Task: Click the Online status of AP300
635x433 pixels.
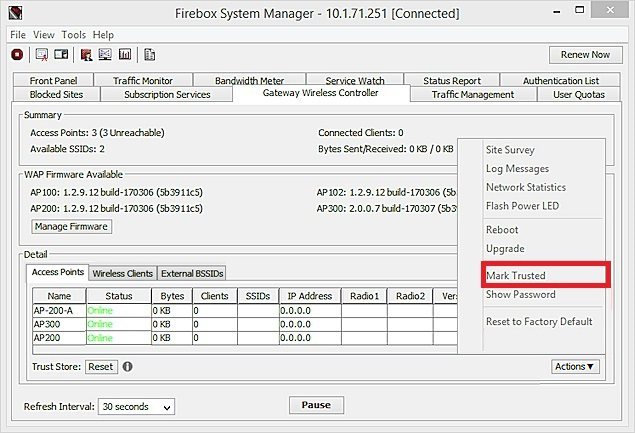Action: click(x=119, y=324)
